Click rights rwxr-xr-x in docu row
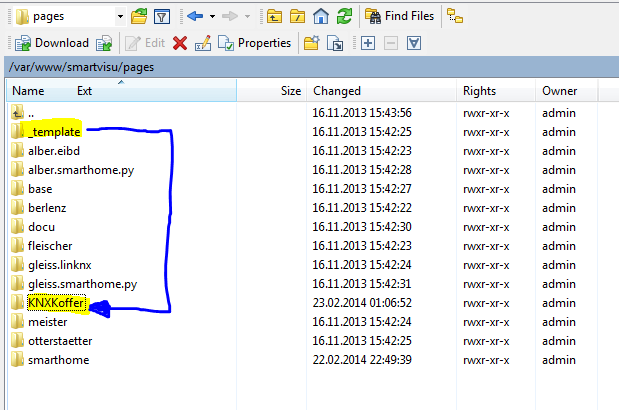 (486, 227)
